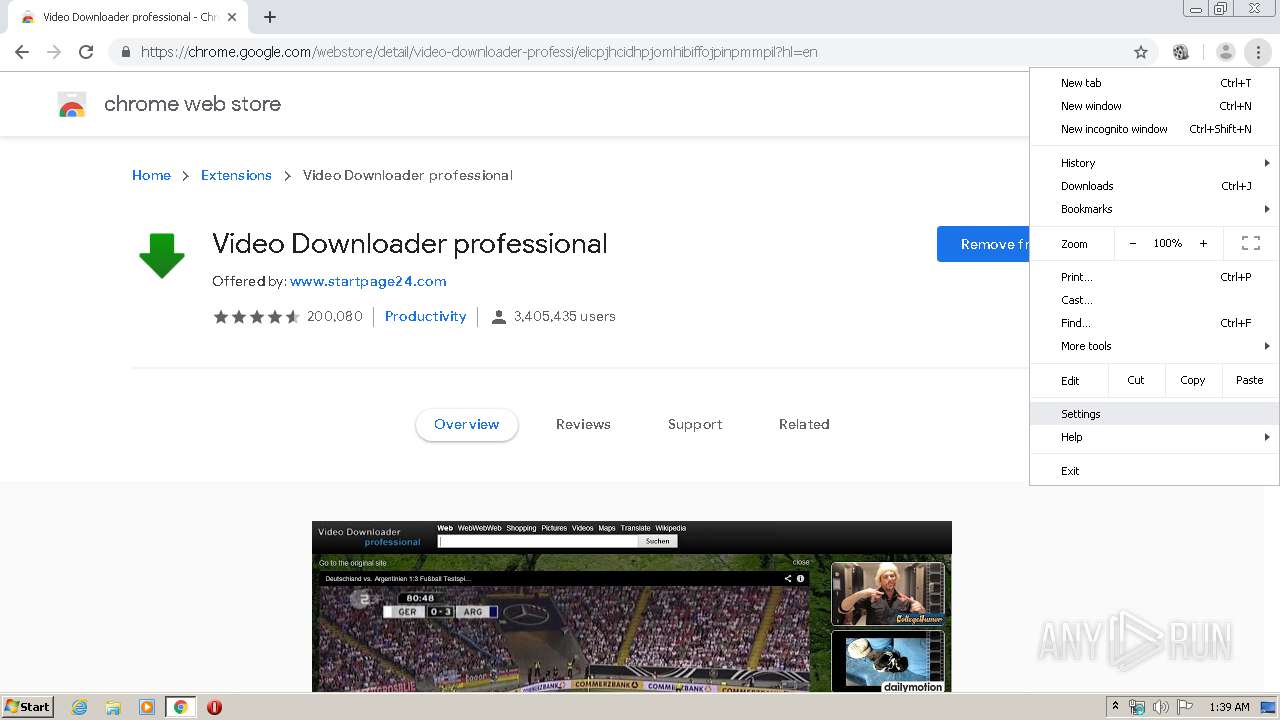Viewport: 1280px width, 720px height.
Task: Open Internet Explorer from the taskbar
Action: point(80,707)
